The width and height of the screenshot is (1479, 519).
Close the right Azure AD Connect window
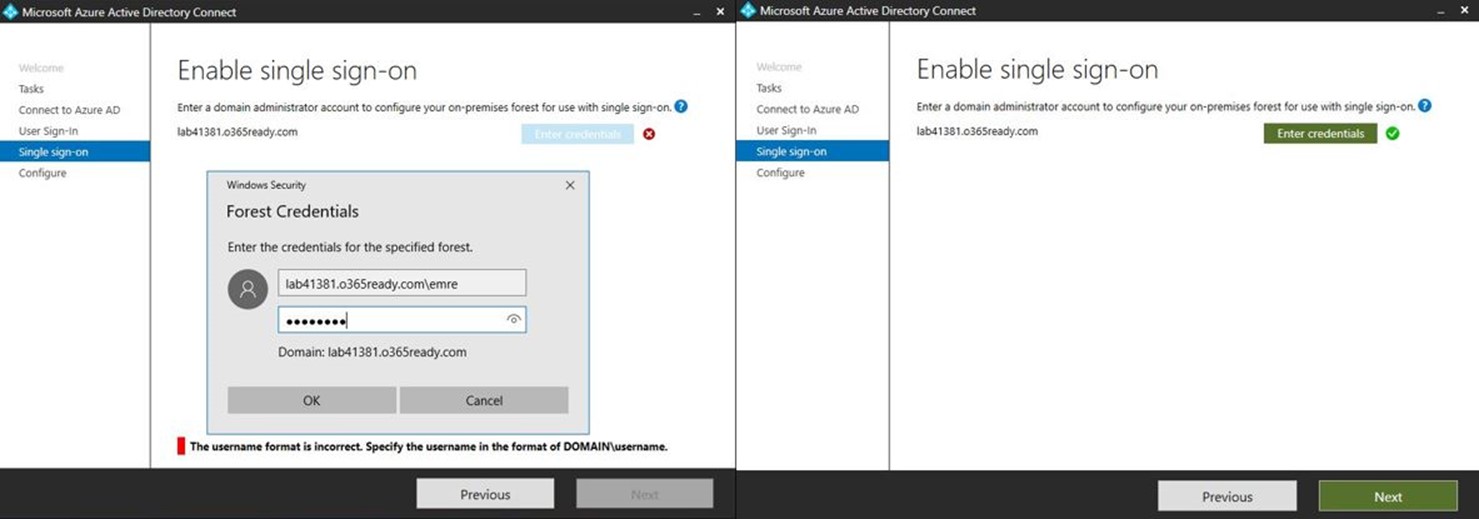coord(1465,11)
